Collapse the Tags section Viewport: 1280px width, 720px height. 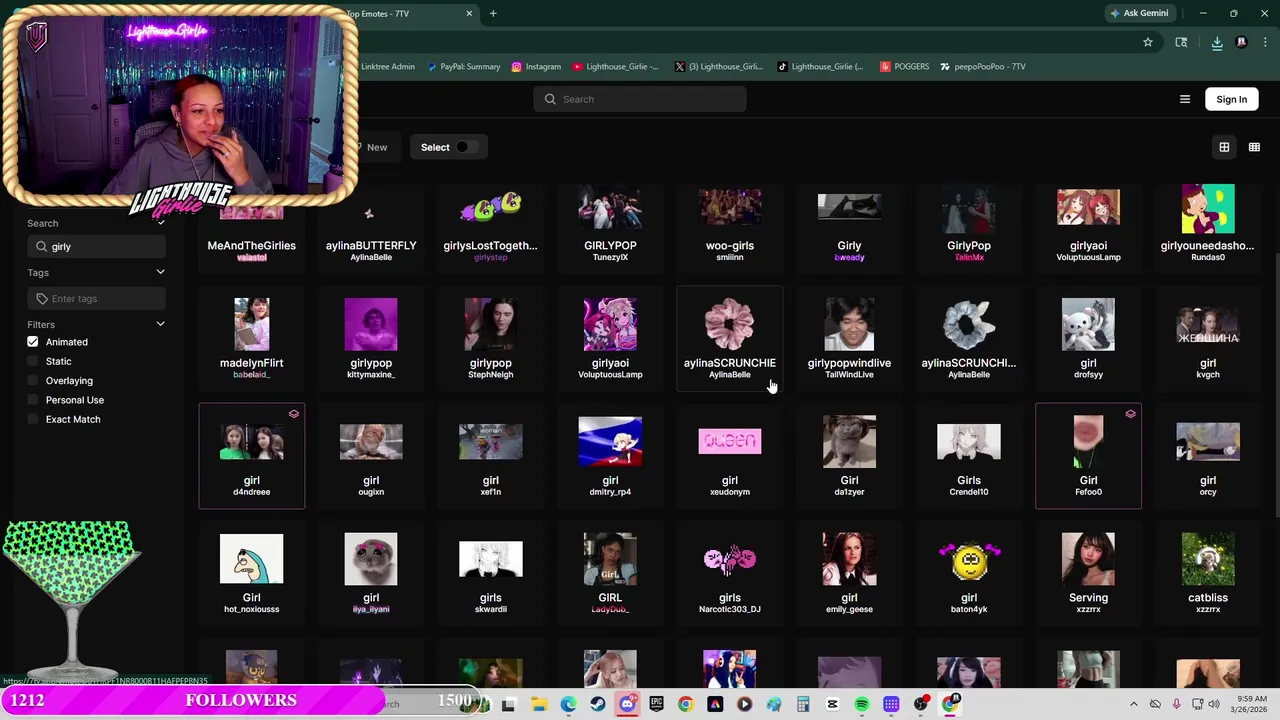click(160, 272)
